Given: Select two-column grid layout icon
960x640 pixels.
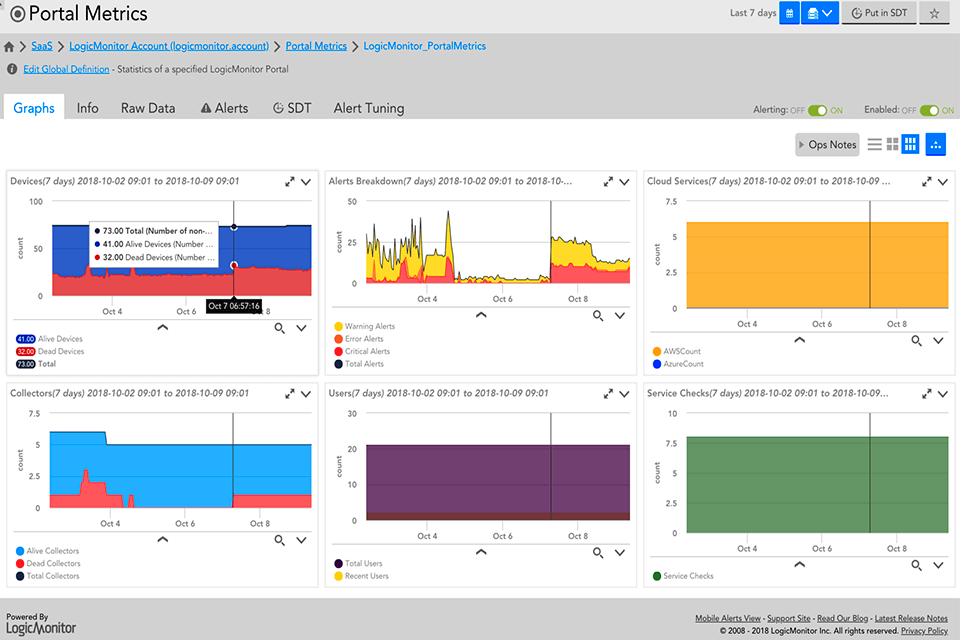Looking at the screenshot, I should 893,145.
